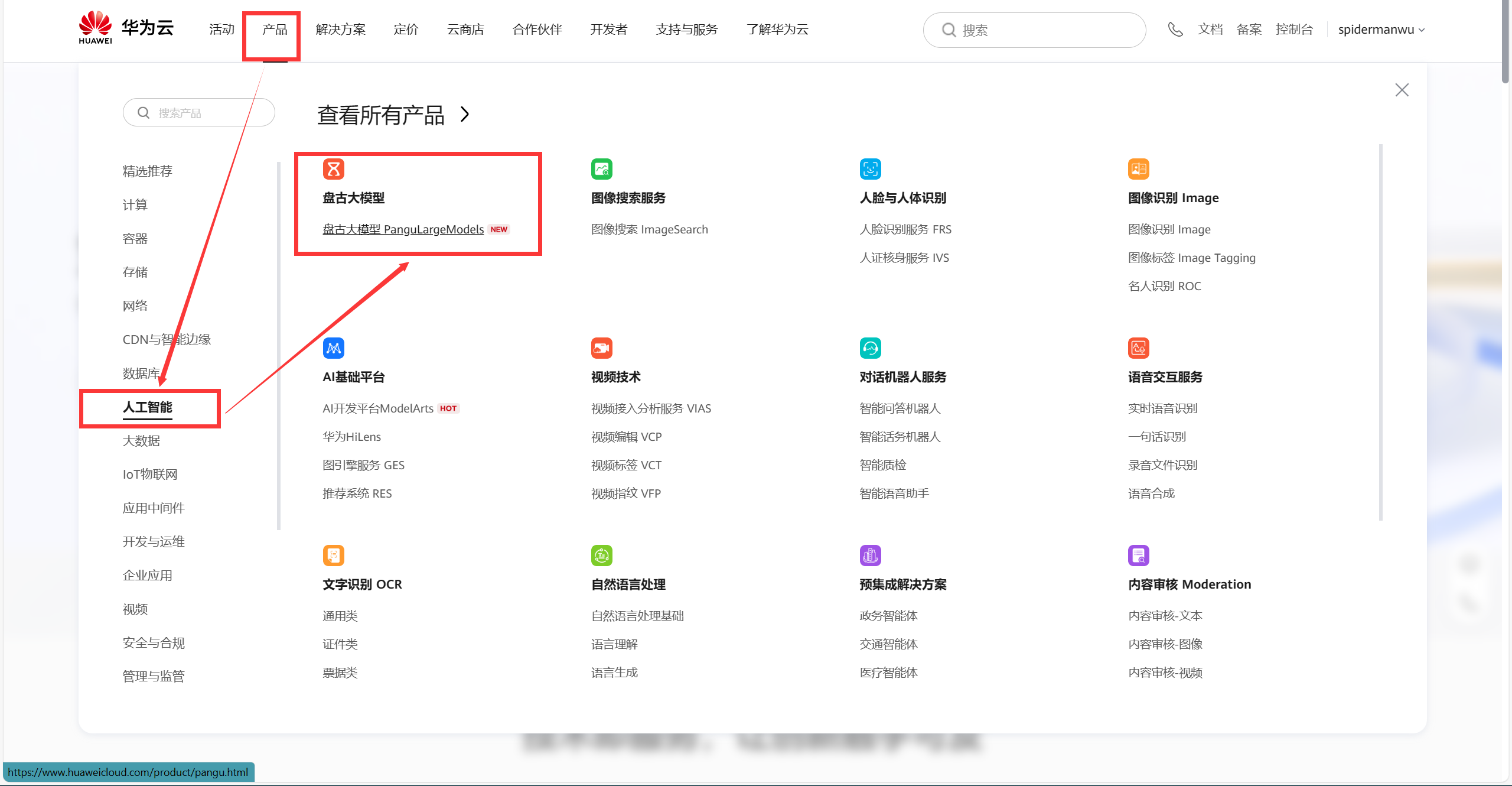1512x786 pixels.
Task: Click the OCR text recognition icon
Action: (x=333, y=556)
